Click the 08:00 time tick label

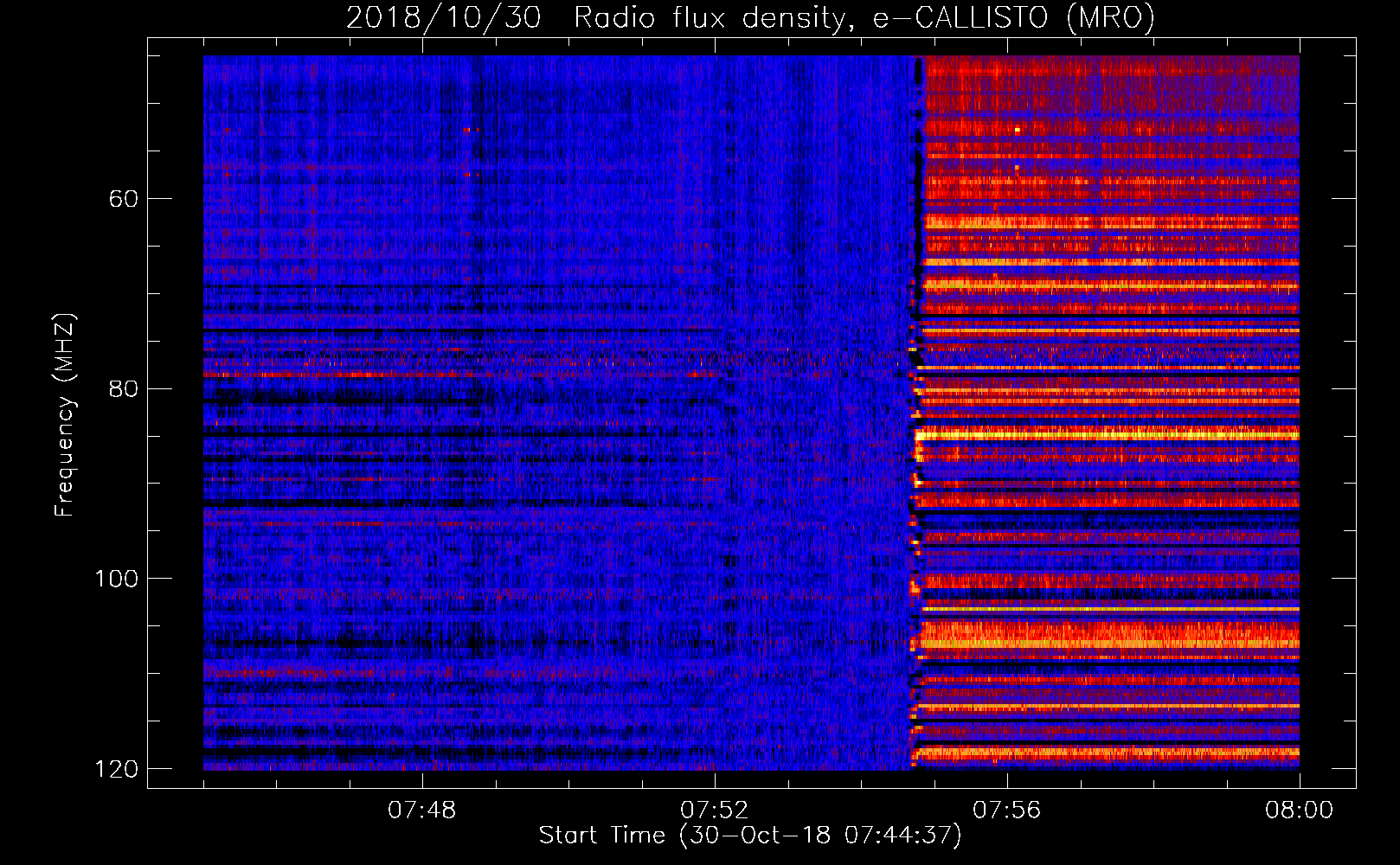tap(1300, 811)
